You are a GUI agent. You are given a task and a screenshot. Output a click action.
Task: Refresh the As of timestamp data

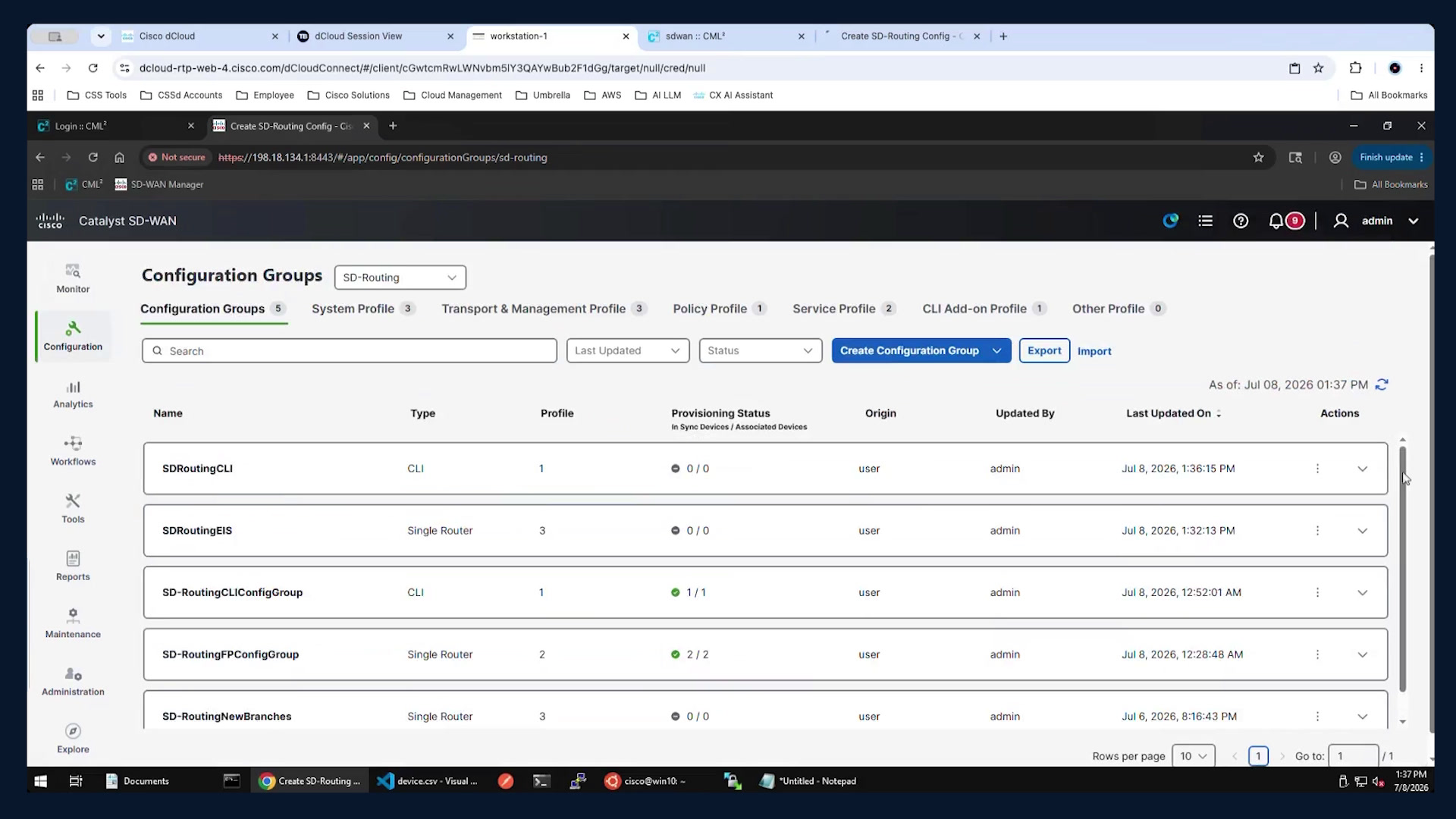(x=1382, y=384)
